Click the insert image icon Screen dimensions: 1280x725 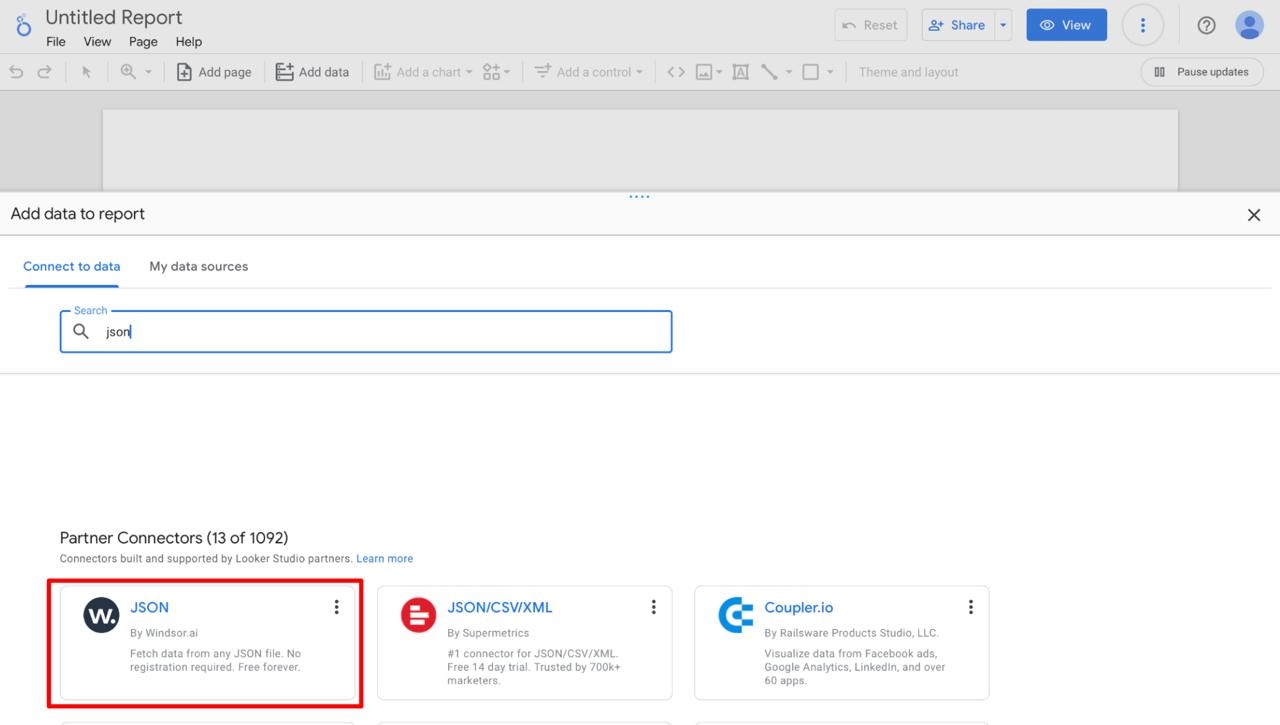[x=704, y=72]
